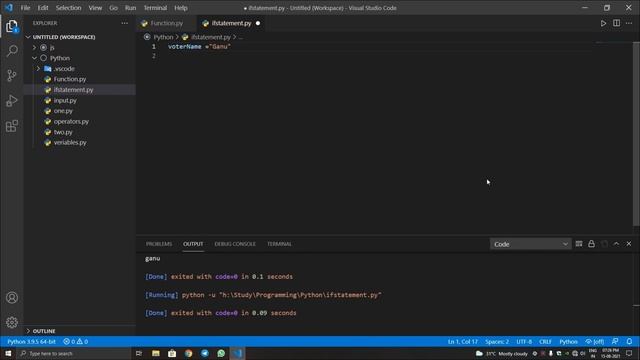Change the Python language mode
The width and height of the screenshot is (640, 360).
[x=568, y=341]
